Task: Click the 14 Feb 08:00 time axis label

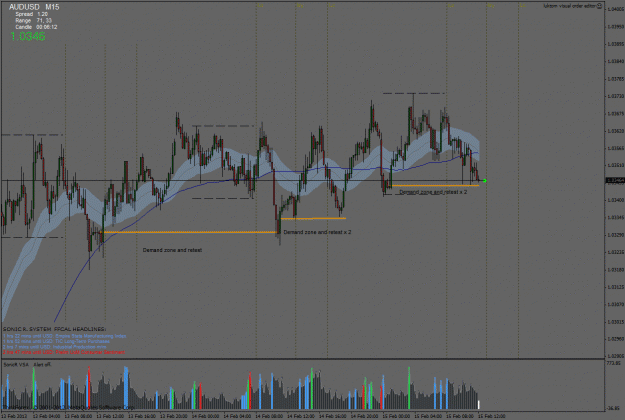Action: coord(269,416)
